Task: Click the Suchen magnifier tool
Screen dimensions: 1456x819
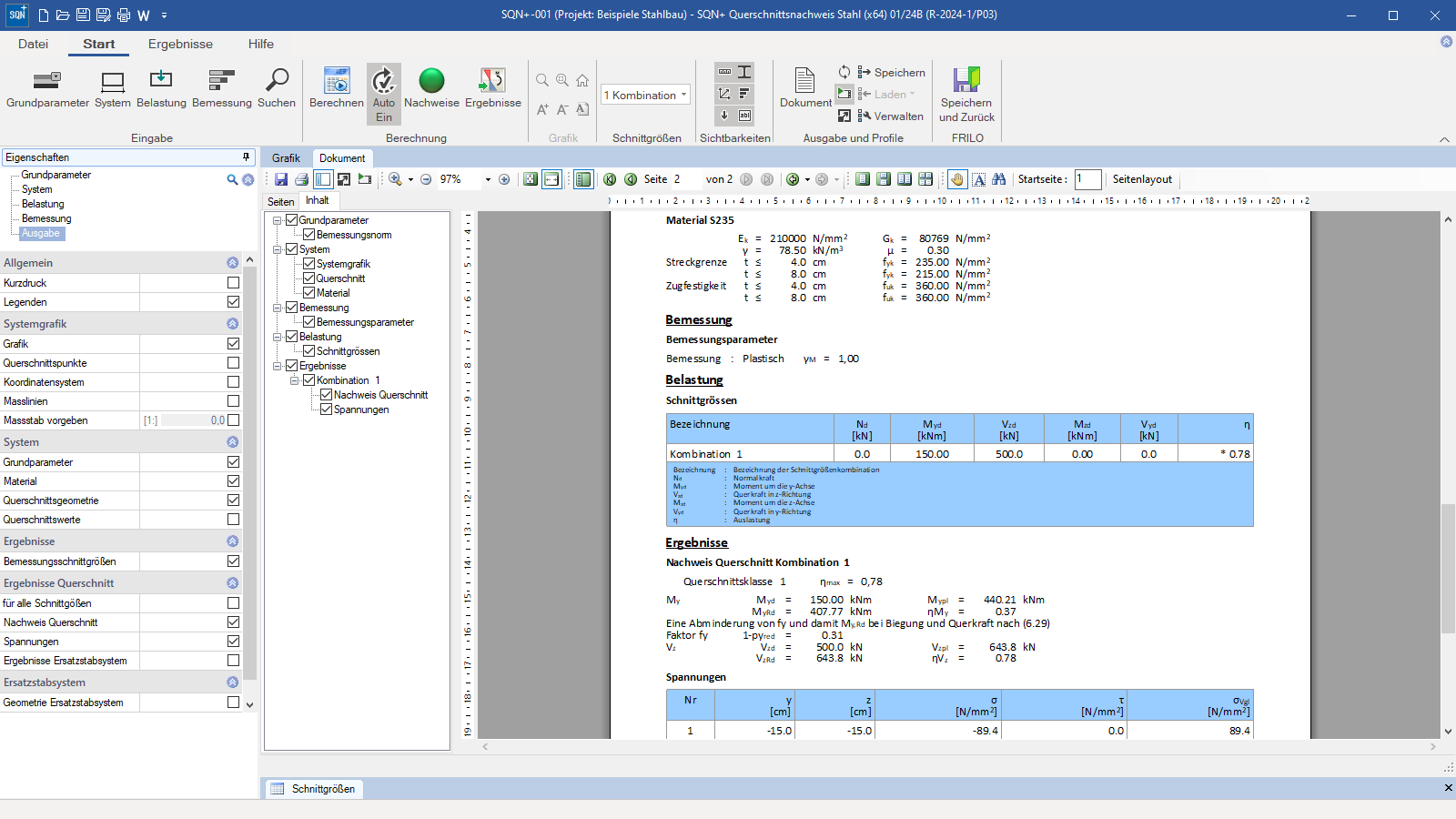Action: click(277, 88)
